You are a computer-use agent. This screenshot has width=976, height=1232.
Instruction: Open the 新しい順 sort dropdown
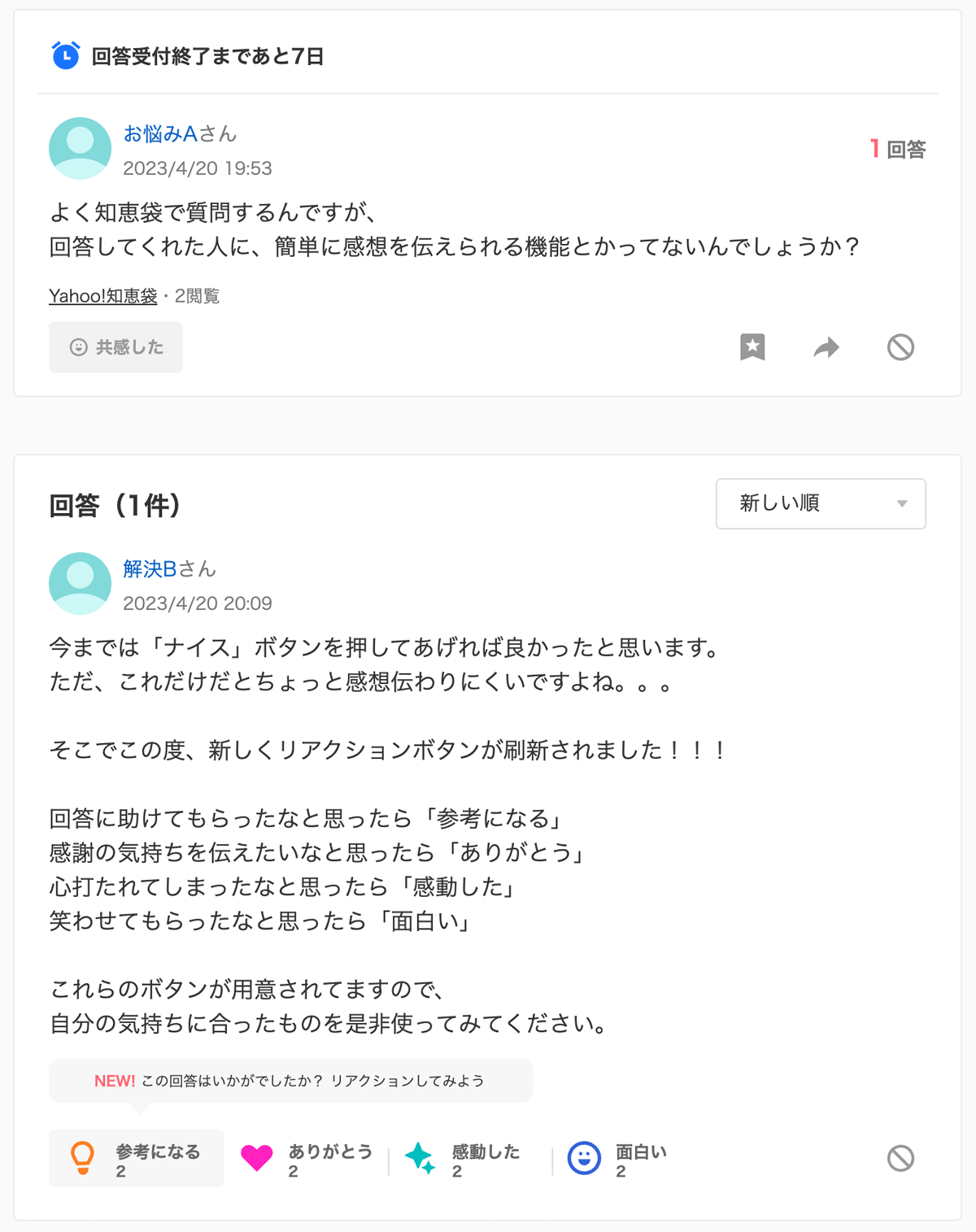(821, 503)
